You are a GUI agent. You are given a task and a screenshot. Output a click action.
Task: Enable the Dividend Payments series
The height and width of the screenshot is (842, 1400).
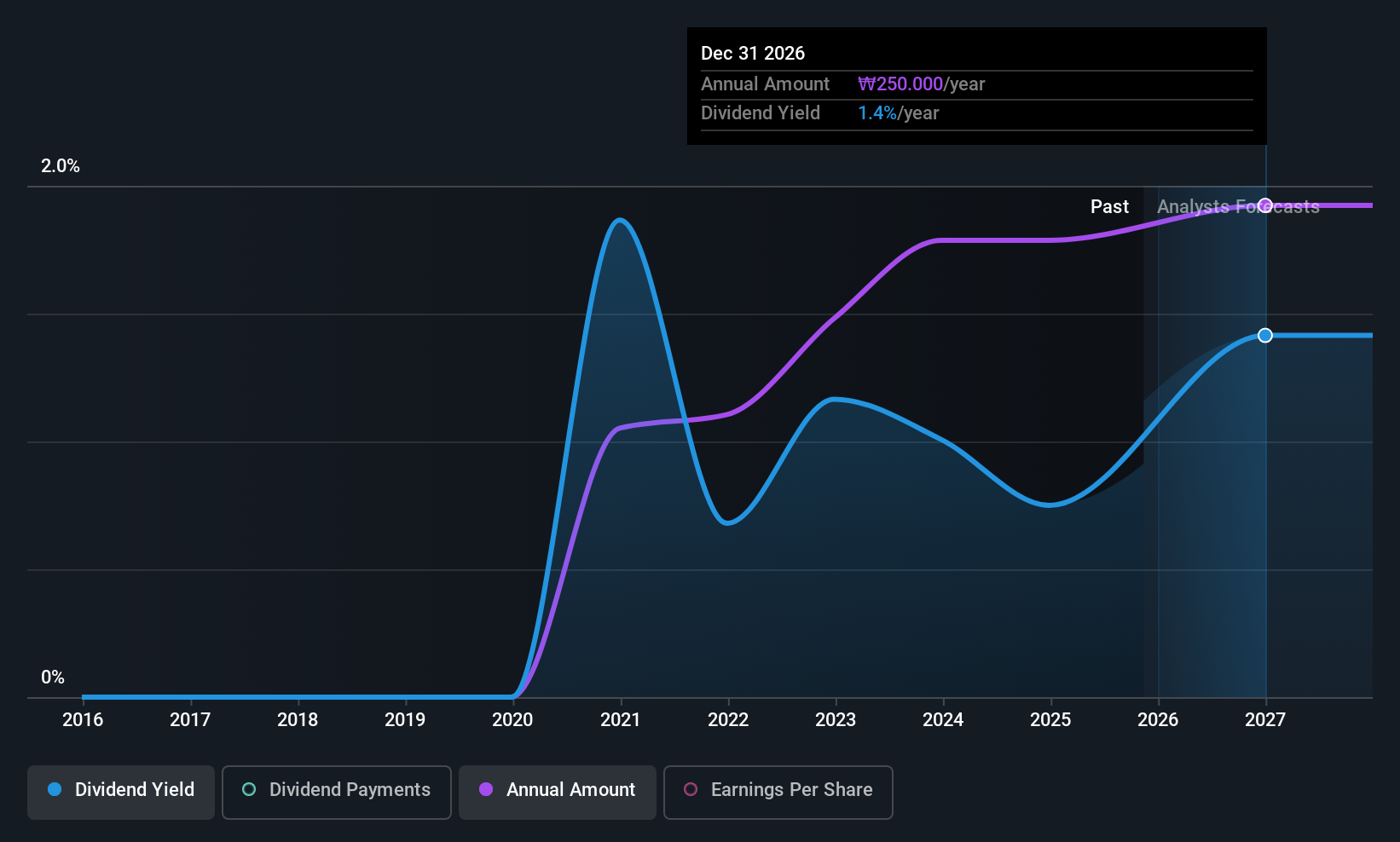pyautogui.click(x=336, y=792)
